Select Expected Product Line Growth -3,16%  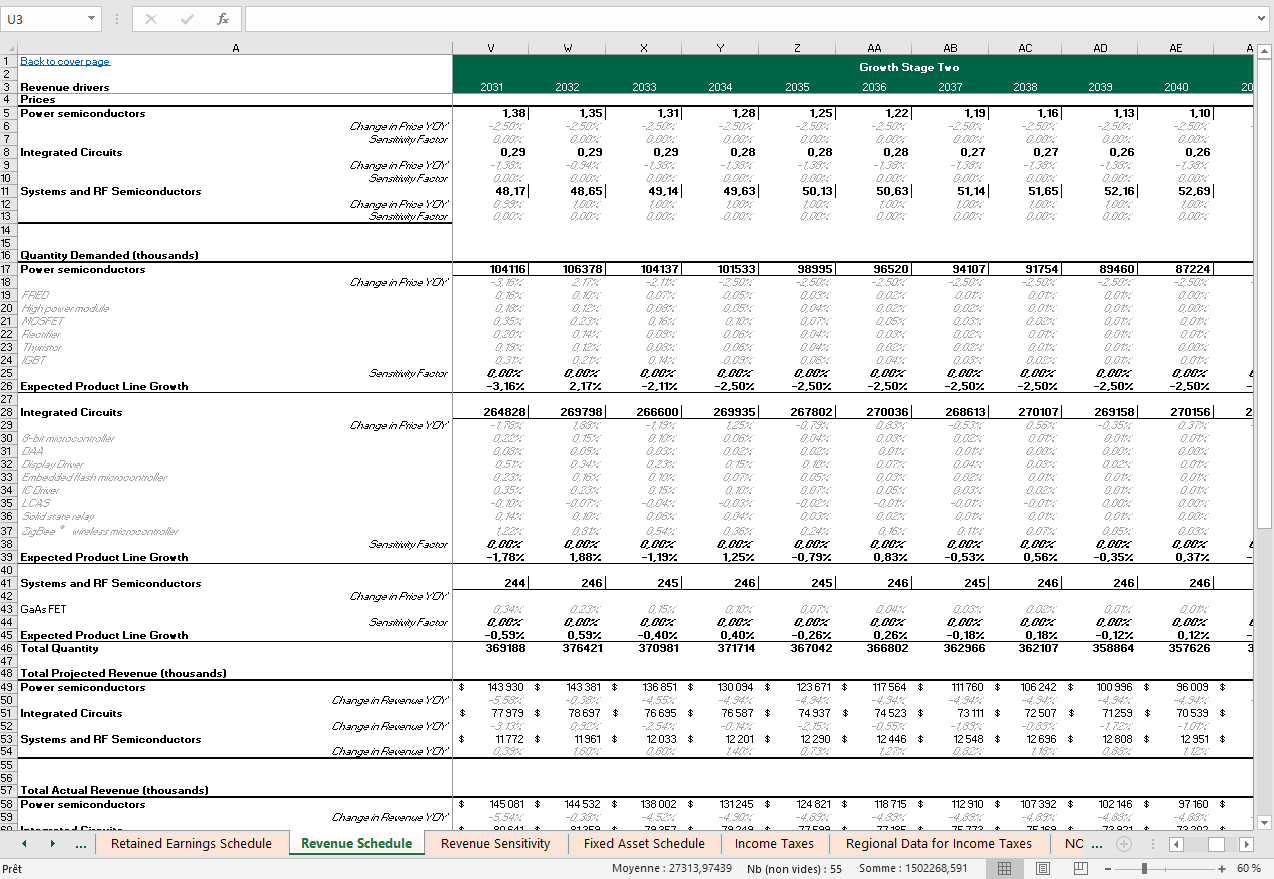coord(491,386)
